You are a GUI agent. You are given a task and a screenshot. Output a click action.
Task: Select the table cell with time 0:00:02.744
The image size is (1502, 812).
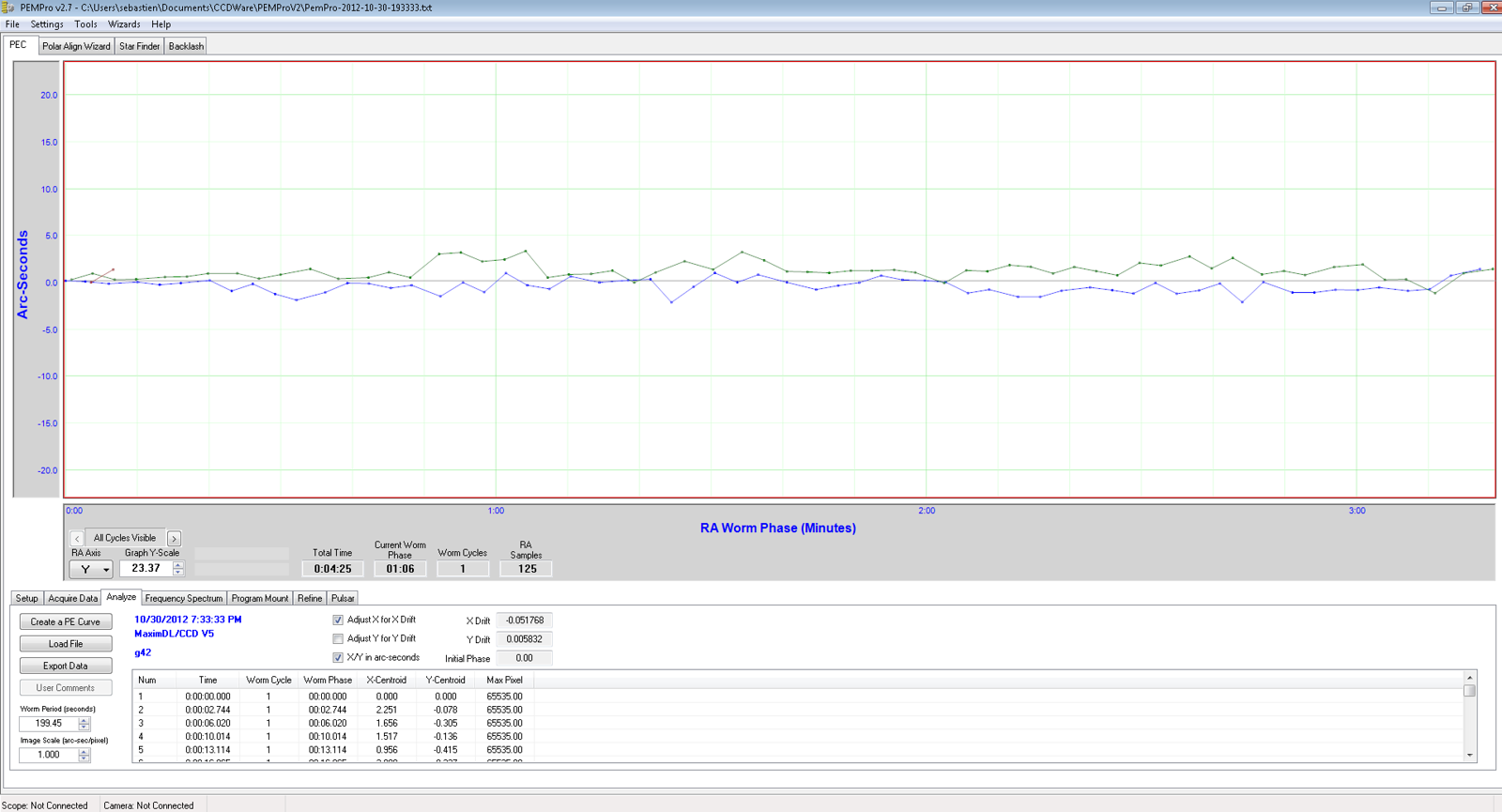point(207,710)
